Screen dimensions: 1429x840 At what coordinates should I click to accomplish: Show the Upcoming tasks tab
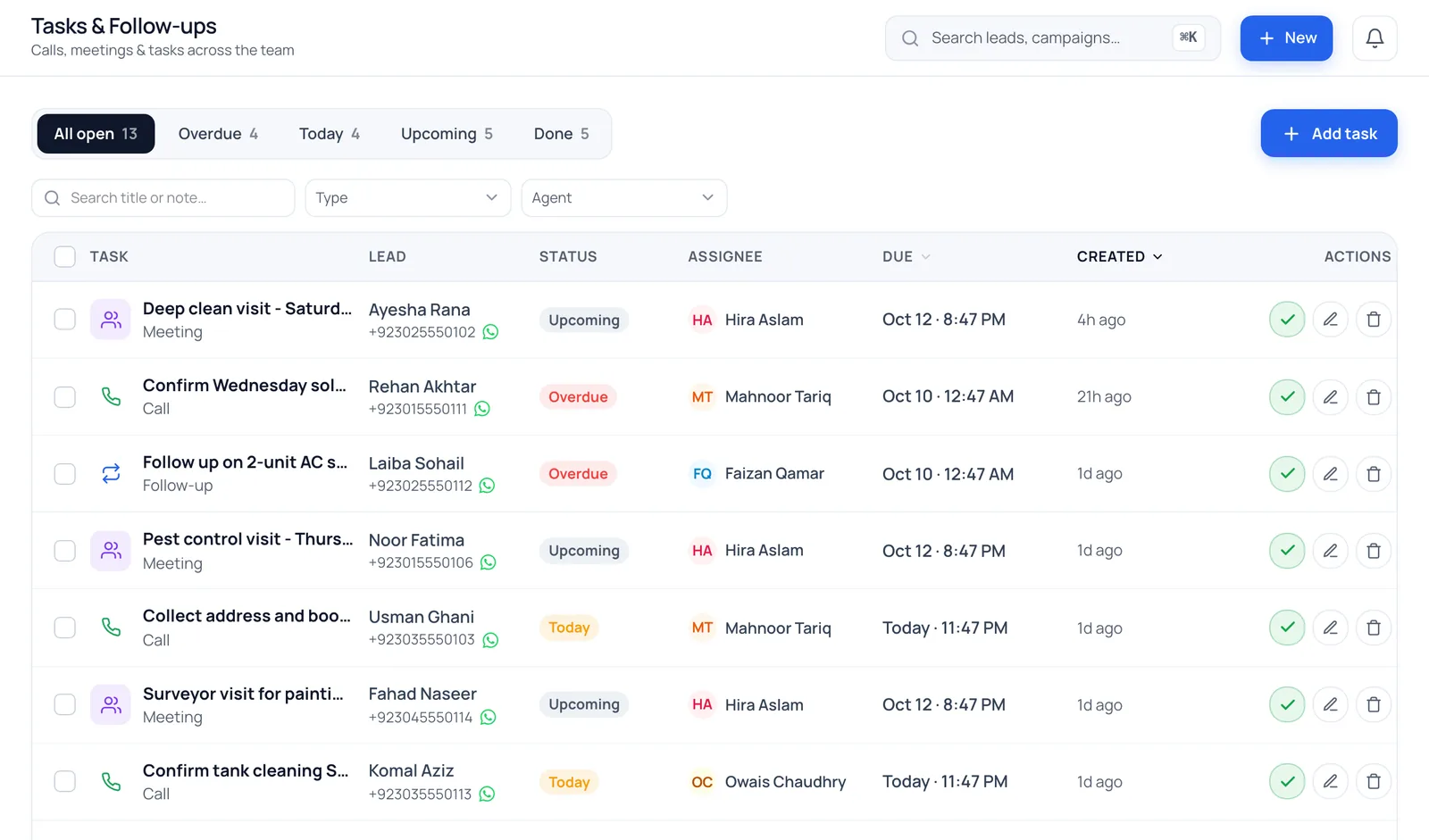(x=447, y=134)
